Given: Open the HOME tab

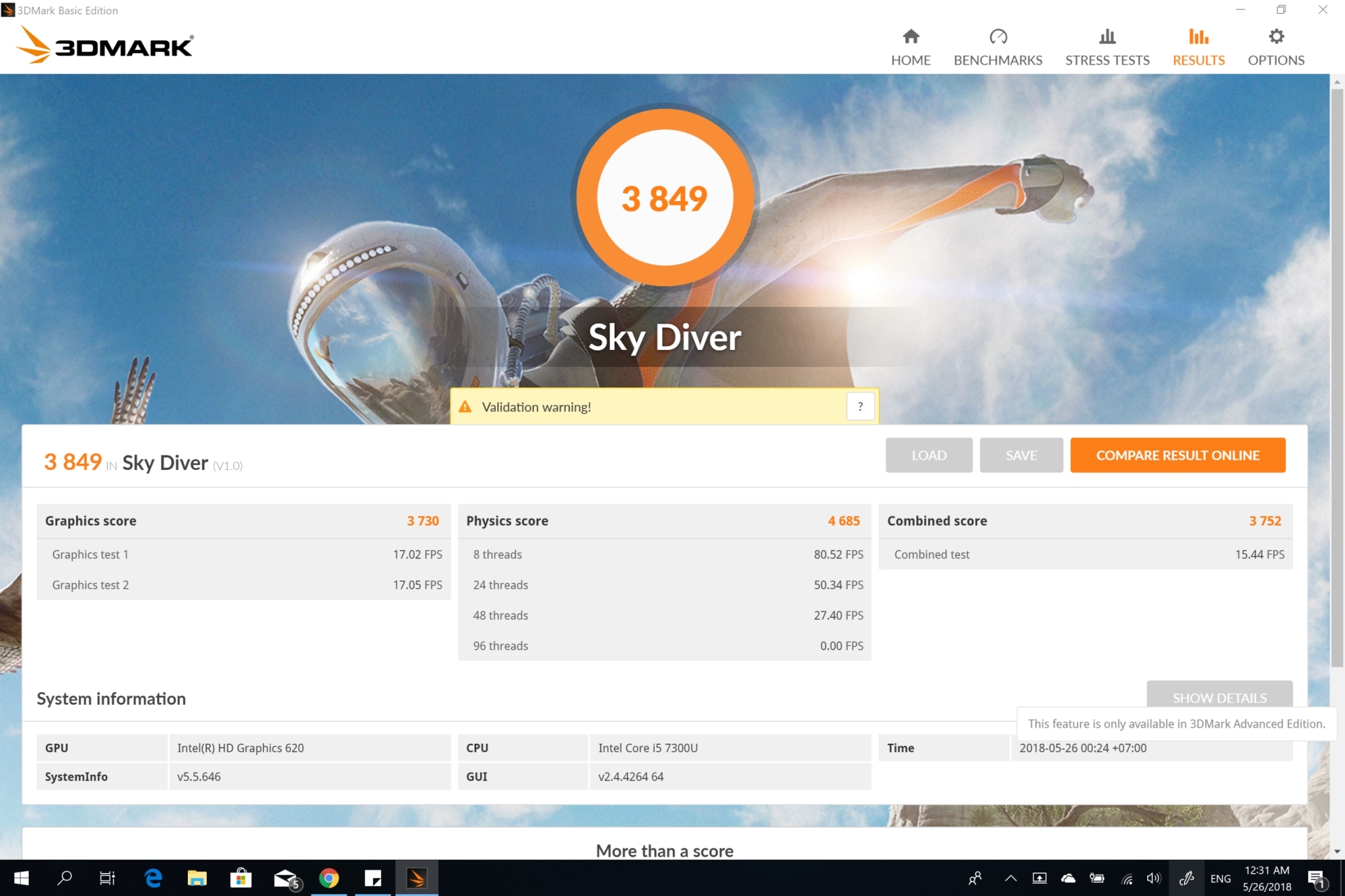Looking at the screenshot, I should tap(910, 47).
